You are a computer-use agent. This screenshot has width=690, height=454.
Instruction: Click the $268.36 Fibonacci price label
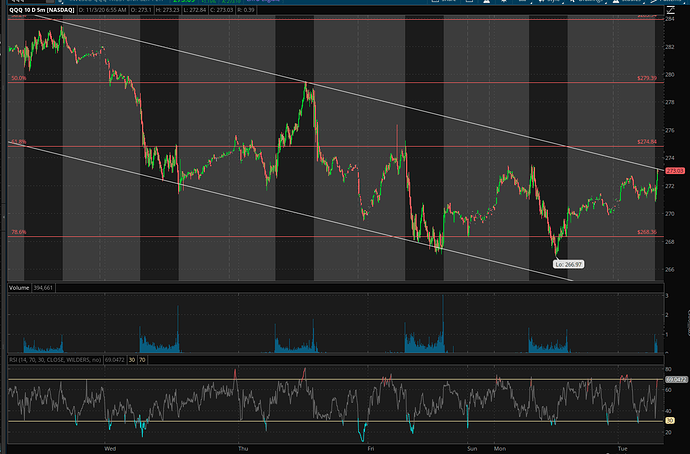tap(647, 232)
